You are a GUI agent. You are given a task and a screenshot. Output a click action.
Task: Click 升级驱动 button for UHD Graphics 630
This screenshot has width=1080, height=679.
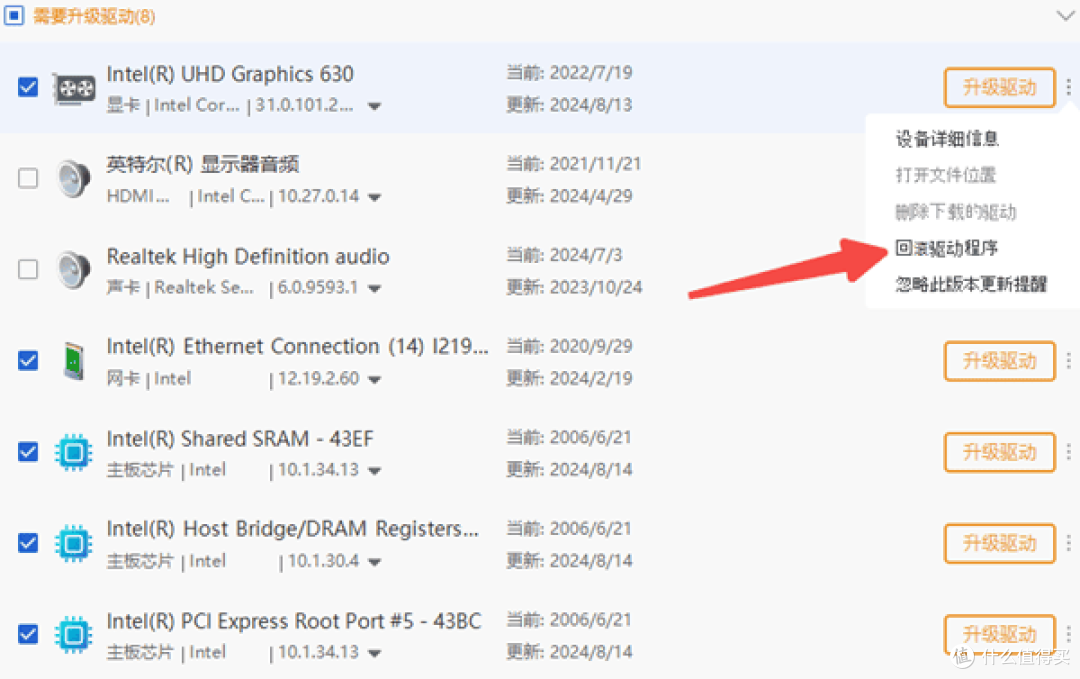point(999,87)
